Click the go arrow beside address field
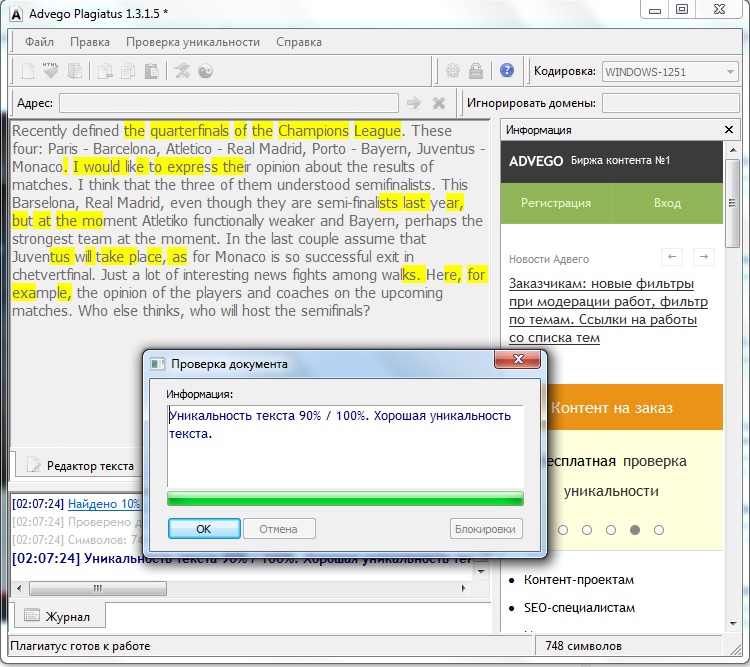This screenshot has width=750, height=667. (x=413, y=102)
